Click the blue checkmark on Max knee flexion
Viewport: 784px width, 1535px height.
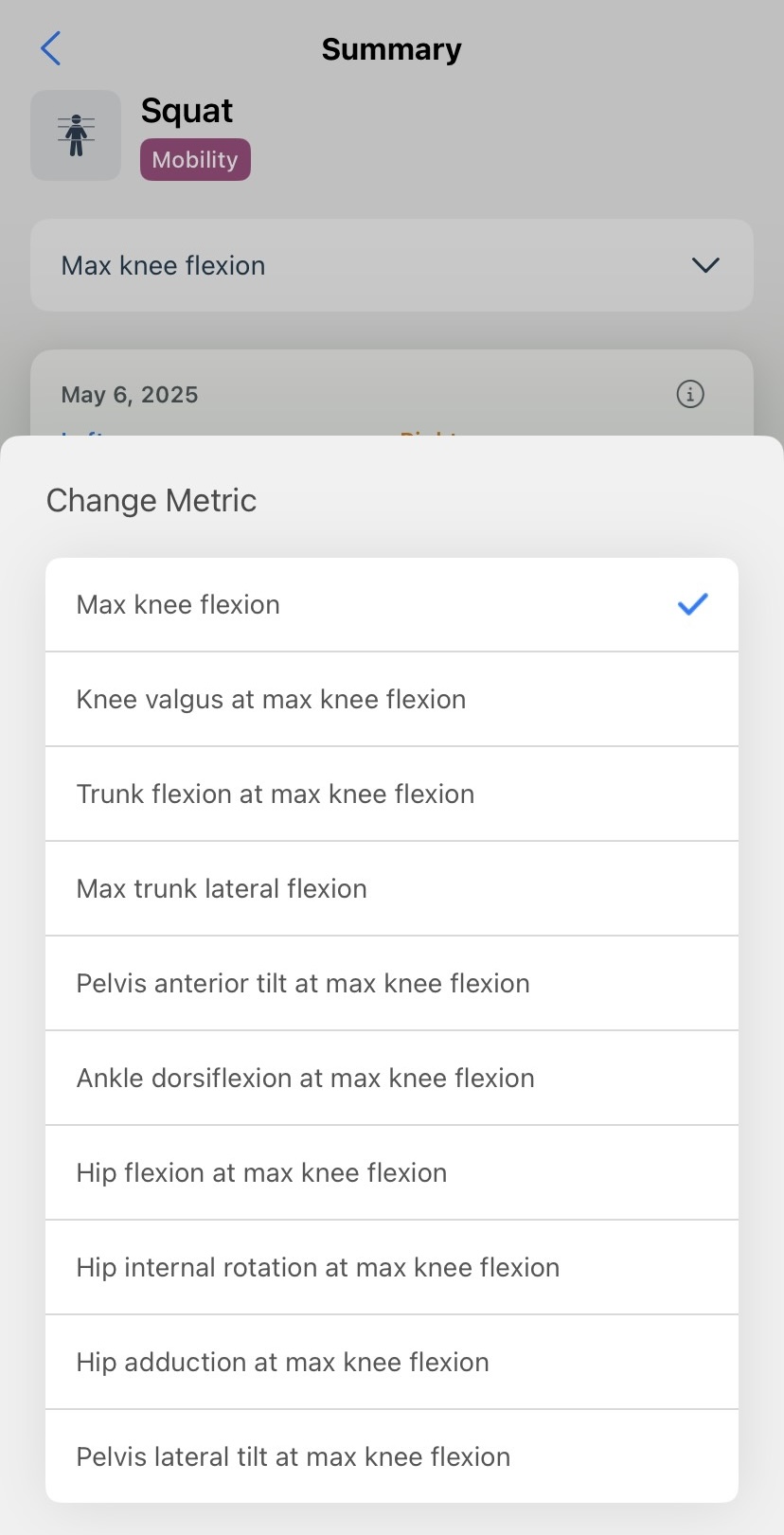(693, 604)
